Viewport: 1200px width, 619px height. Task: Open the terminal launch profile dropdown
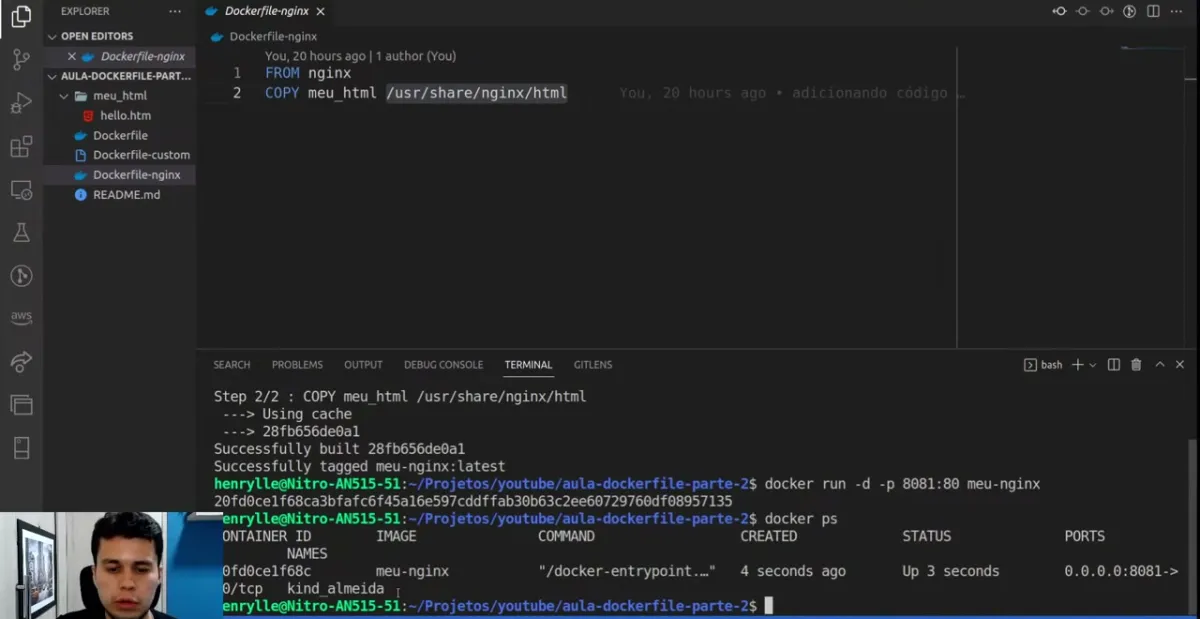tap(1093, 365)
